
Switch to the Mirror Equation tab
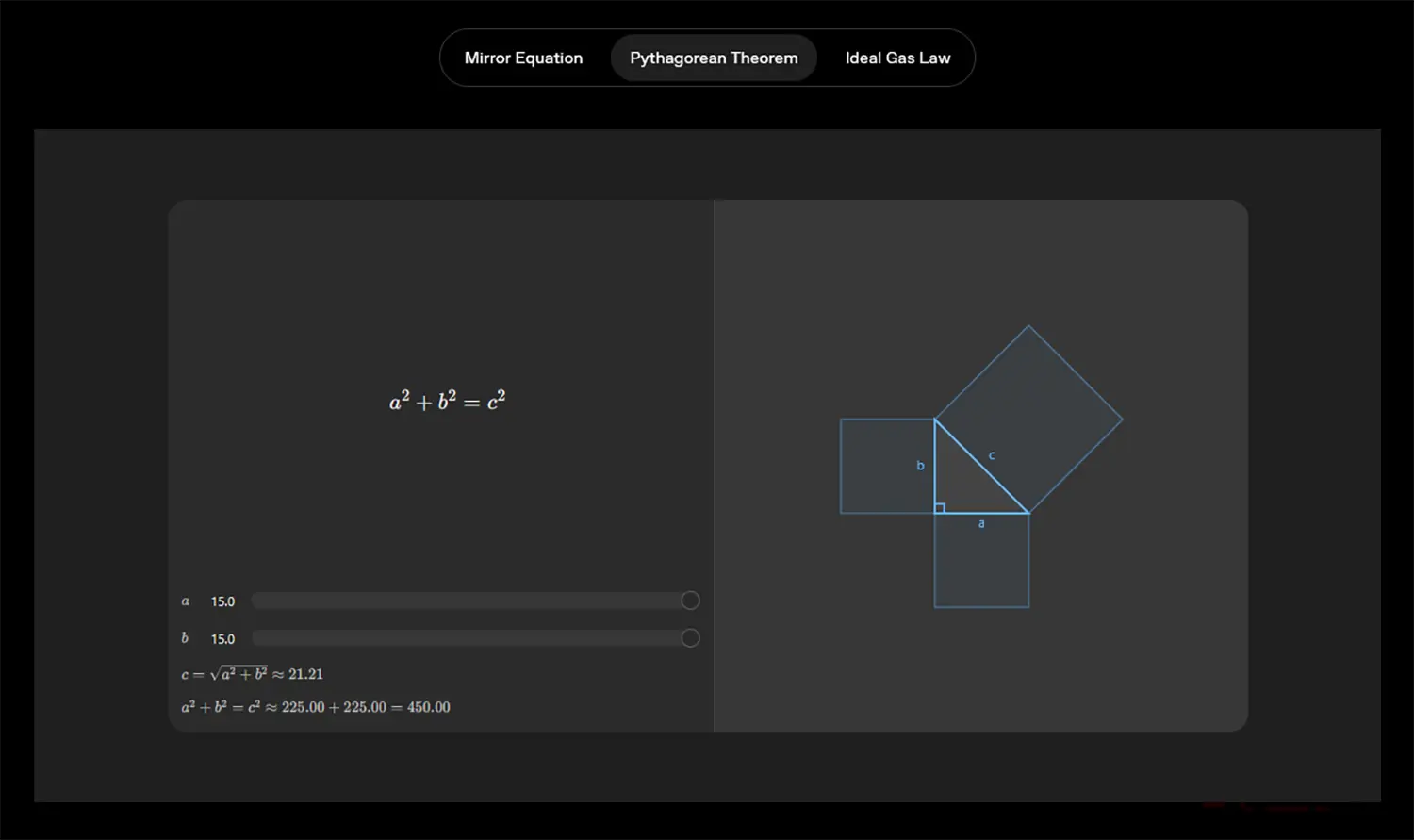523,58
